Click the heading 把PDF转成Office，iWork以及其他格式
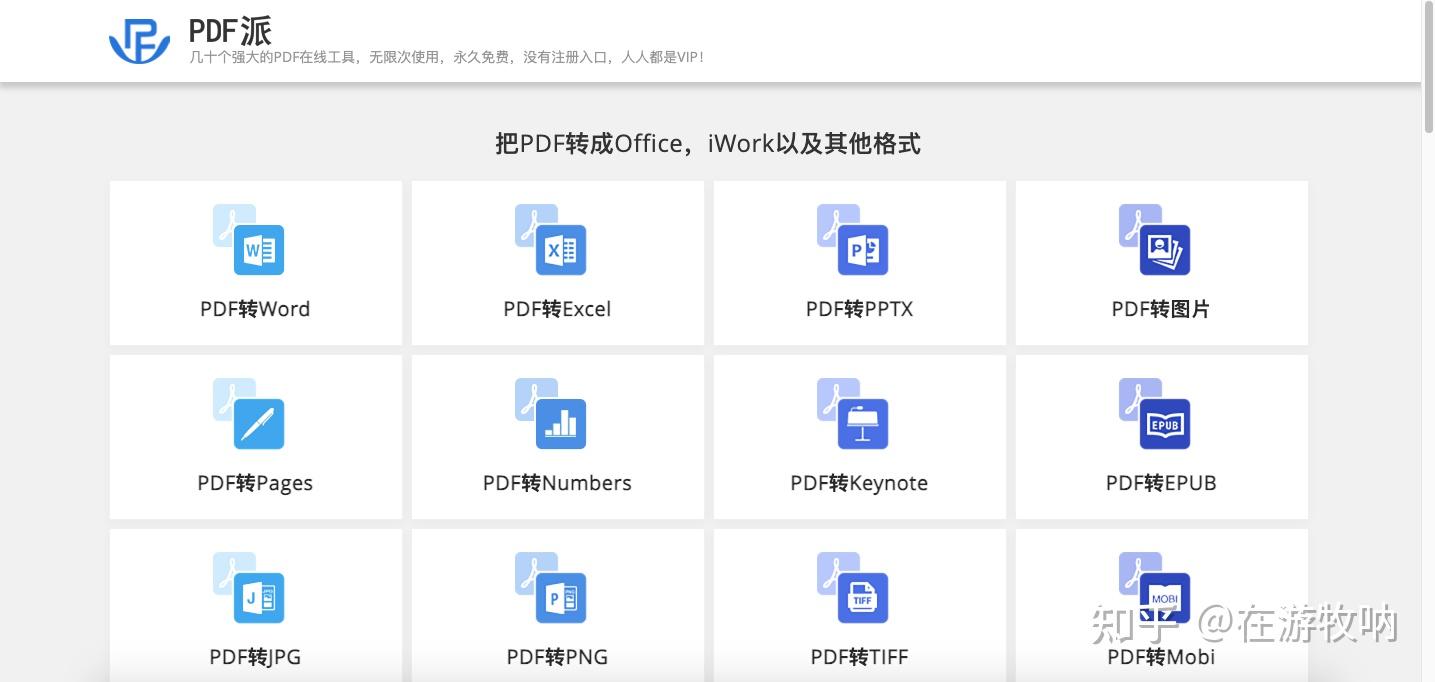The width and height of the screenshot is (1435, 682). pyautogui.click(x=708, y=144)
